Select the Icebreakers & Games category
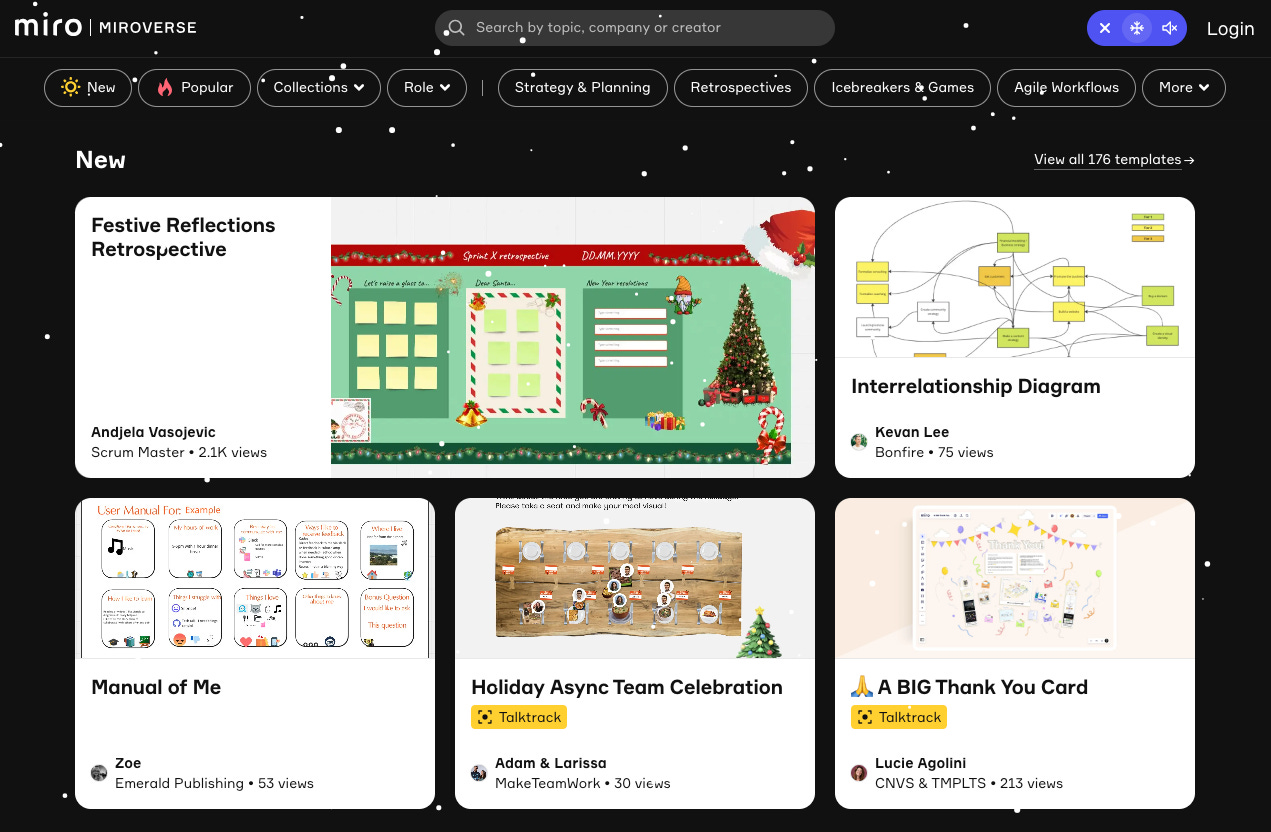The image size is (1271, 832). 902,87
